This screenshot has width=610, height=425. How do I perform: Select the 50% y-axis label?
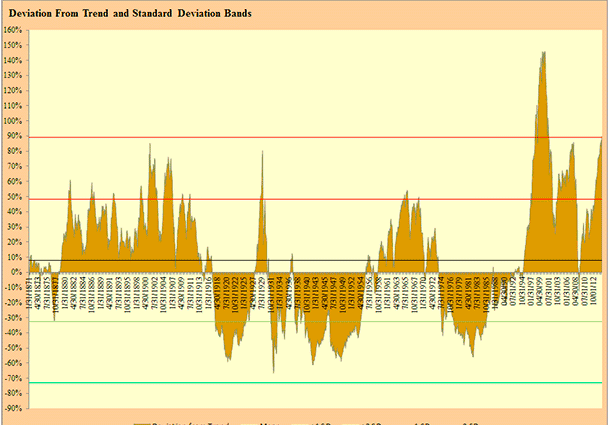pyautogui.click(x=14, y=197)
